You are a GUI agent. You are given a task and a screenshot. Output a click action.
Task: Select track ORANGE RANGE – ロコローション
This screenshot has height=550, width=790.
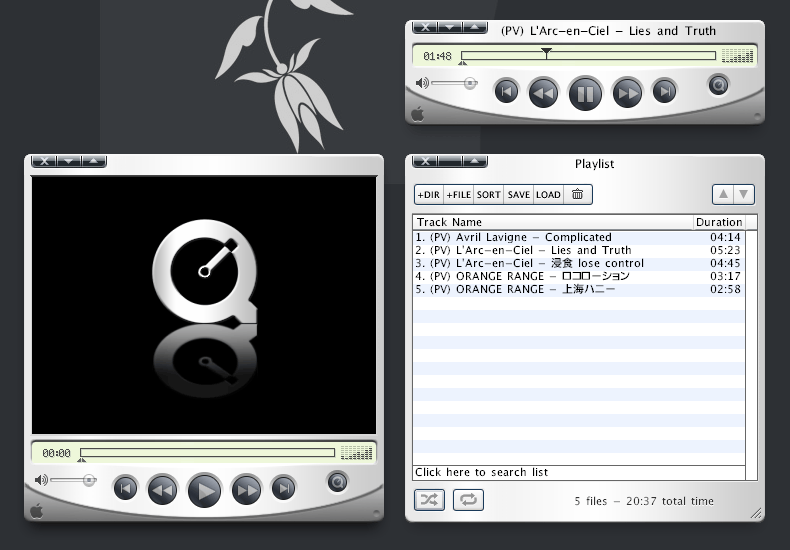578,277
